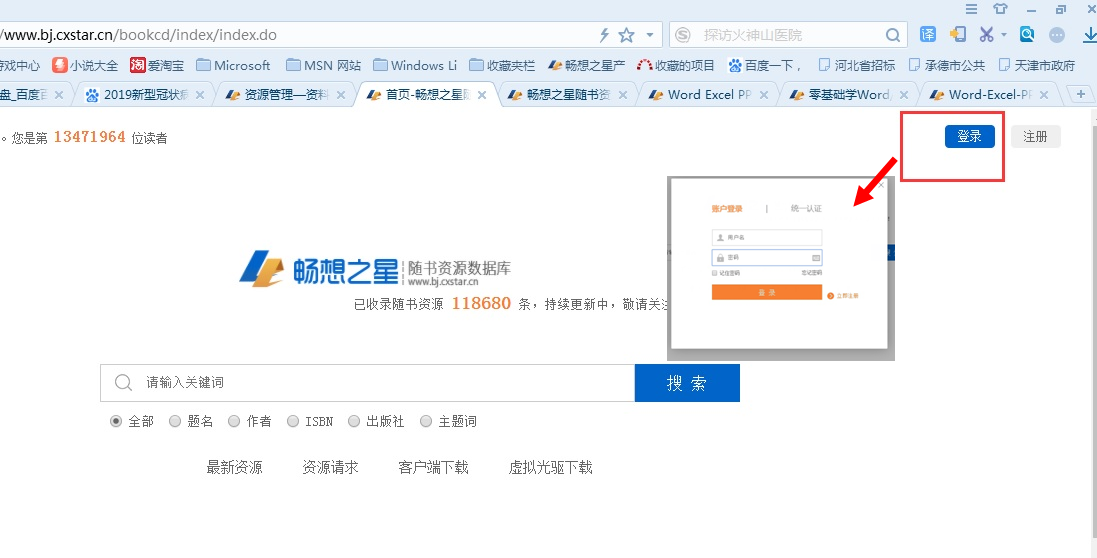Open downloads via the download arrow icon
This screenshot has height=558, width=1097.
click(x=1090, y=34)
